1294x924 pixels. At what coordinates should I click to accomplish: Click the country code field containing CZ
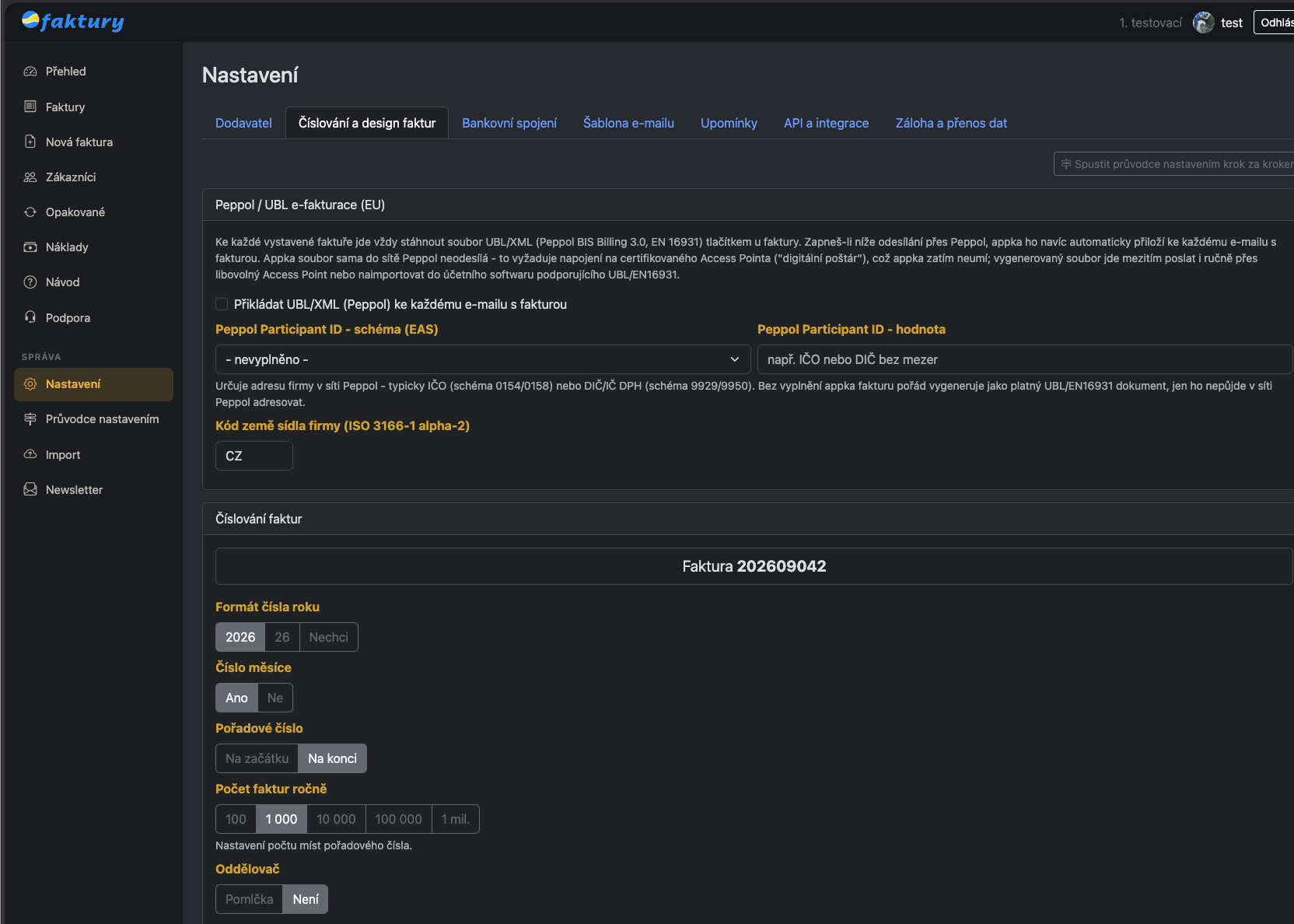tap(254, 456)
